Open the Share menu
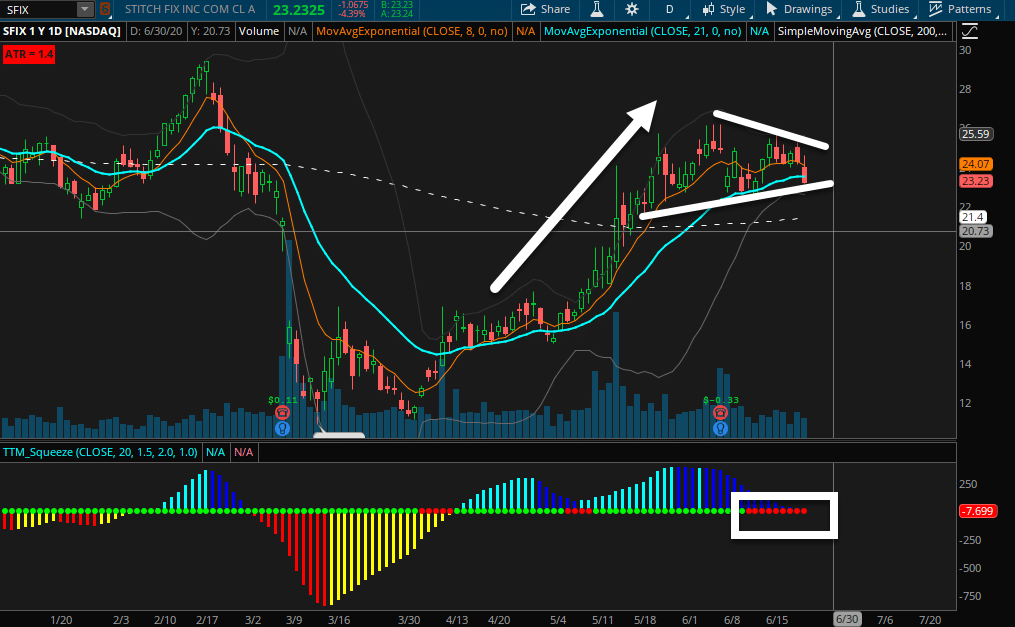Image resolution: width=1015 pixels, height=627 pixels. pos(546,9)
